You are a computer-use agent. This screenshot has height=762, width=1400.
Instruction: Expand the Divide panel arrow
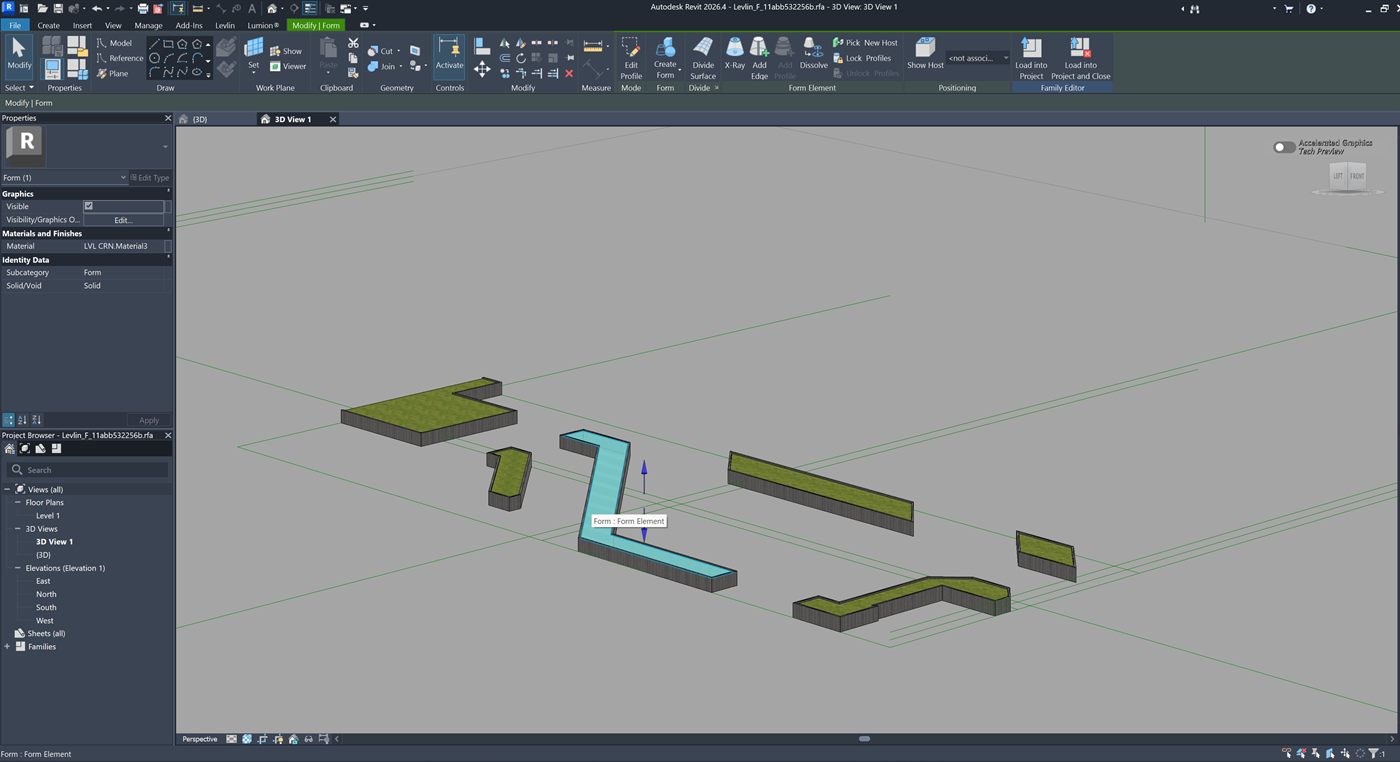click(x=717, y=88)
